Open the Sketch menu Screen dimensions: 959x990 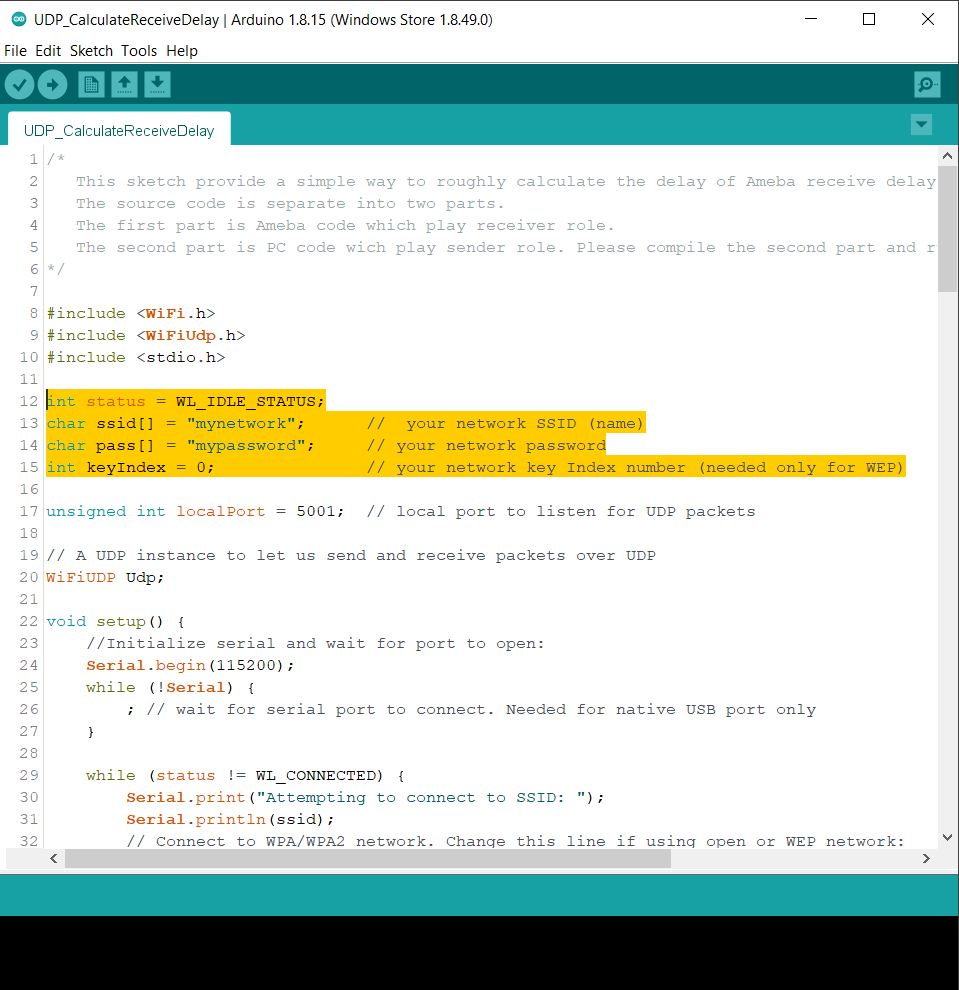pos(91,51)
